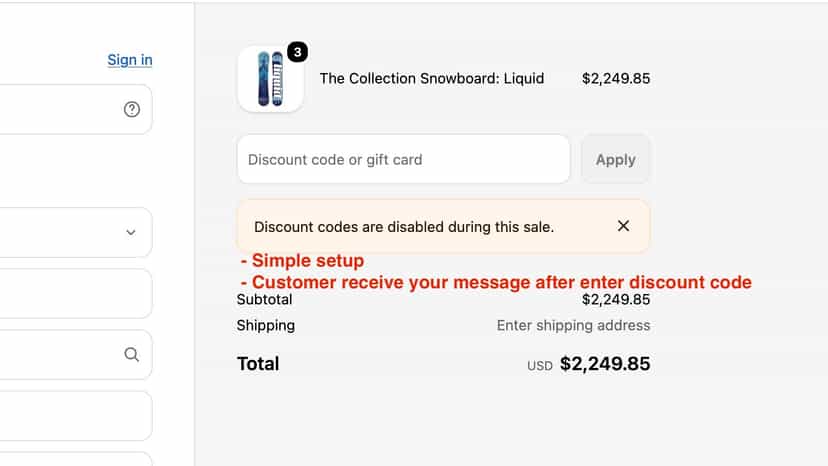Focus the address search input field
The width and height of the screenshot is (828, 466).
click(x=76, y=355)
